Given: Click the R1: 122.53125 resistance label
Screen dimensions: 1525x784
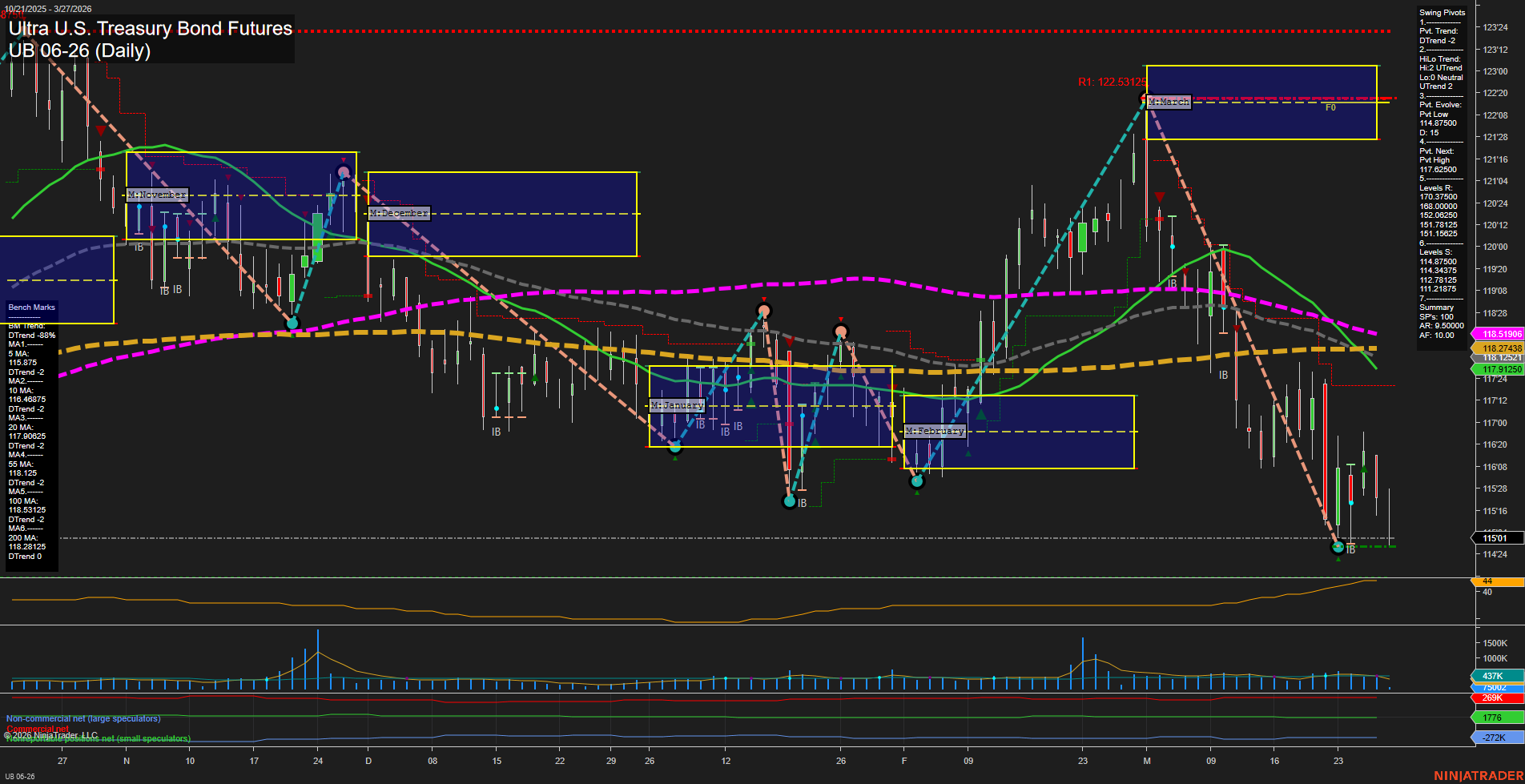Looking at the screenshot, I should [x=1113, y=82].
